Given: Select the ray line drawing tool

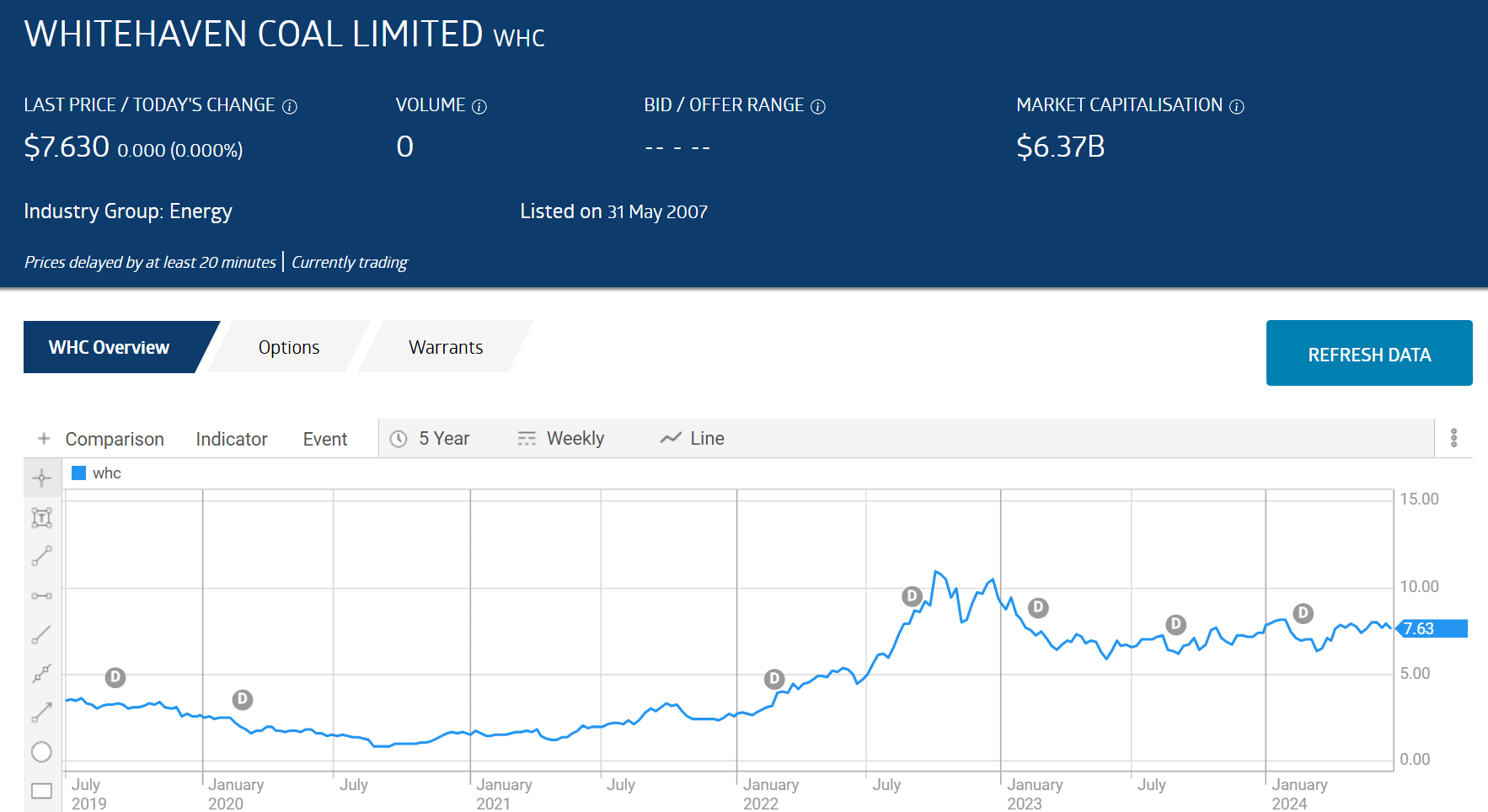Looking at the screenshot, I should (41, 634).
